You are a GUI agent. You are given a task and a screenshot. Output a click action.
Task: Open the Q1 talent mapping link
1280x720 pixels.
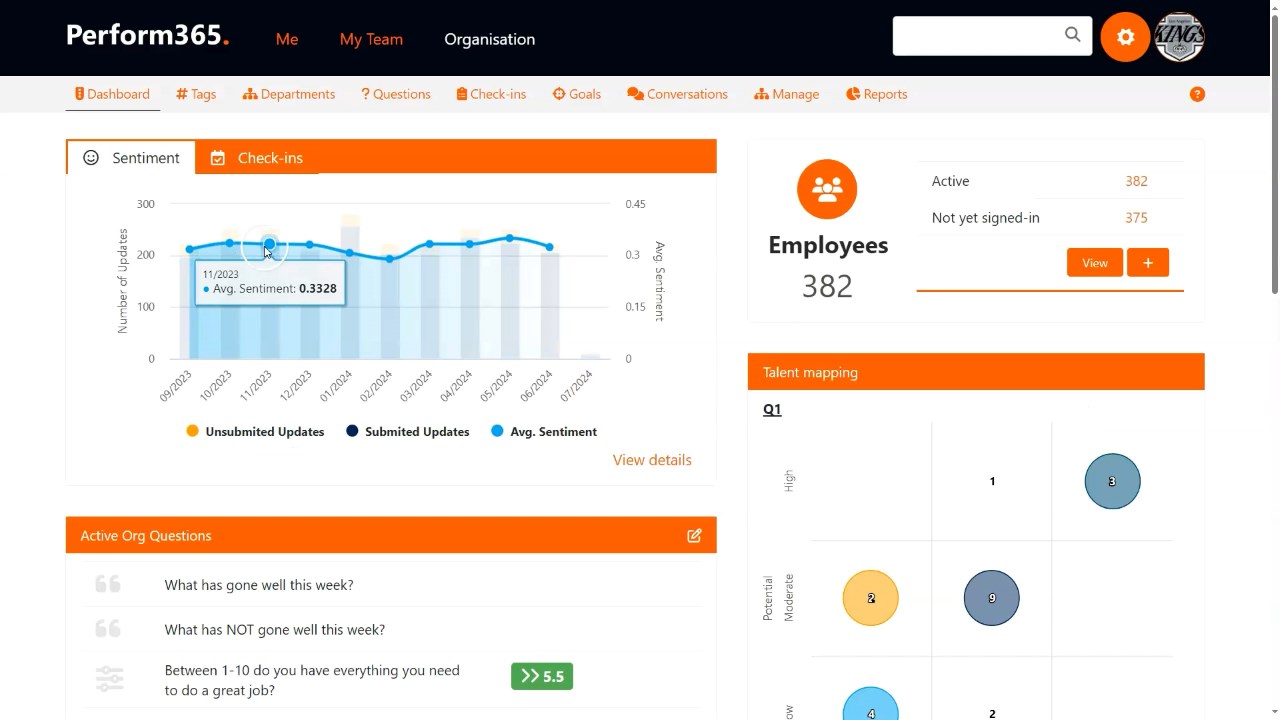point(772,409)
